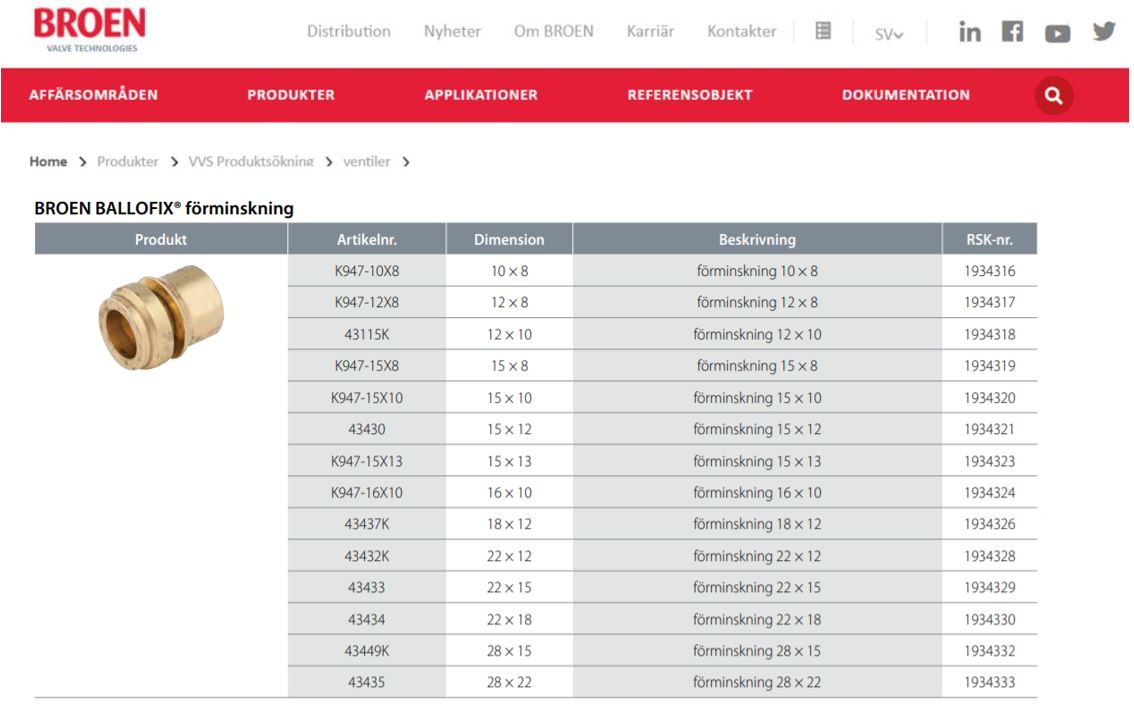Select article number K947-12X8
Screen dimensions: 1134x713
click(x=367, y=302)
